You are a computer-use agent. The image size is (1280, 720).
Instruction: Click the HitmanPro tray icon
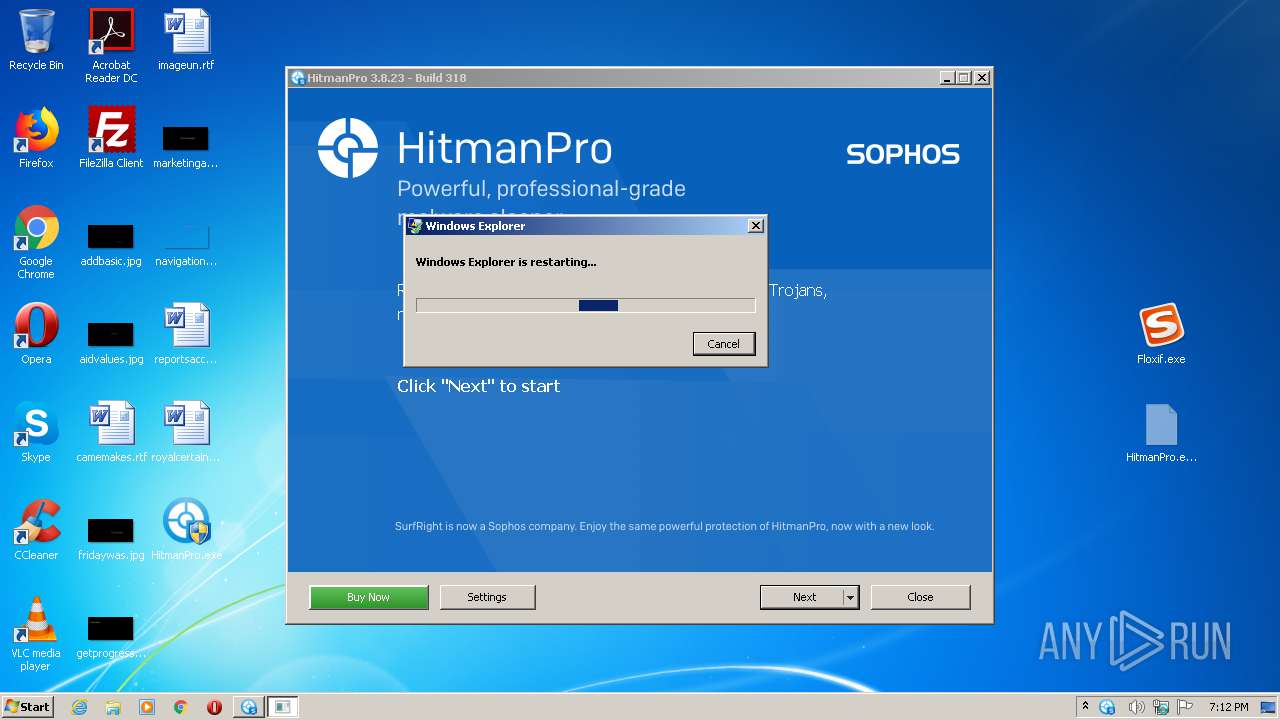tap(1107, 707)
